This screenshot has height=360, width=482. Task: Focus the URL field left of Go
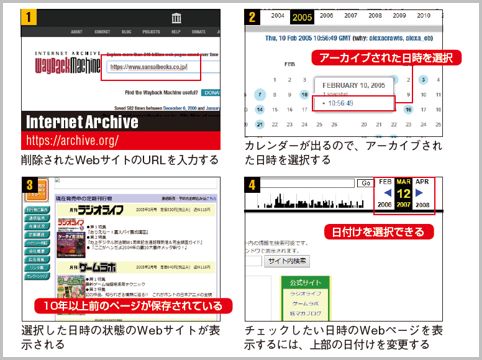click(x=307, y=183)
